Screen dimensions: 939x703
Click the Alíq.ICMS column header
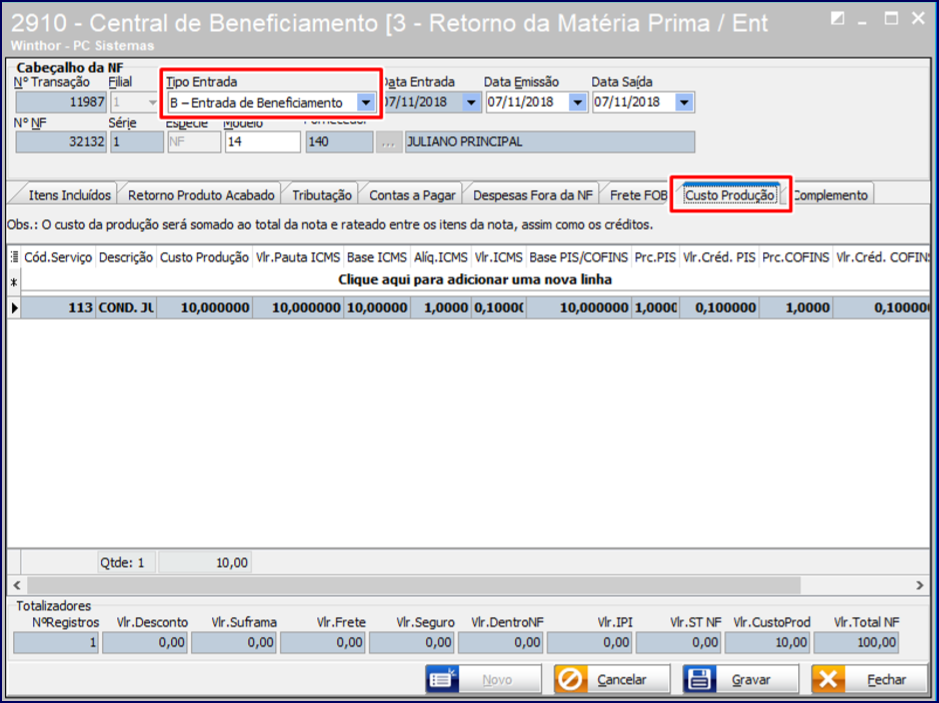click(x=441, y=257)
